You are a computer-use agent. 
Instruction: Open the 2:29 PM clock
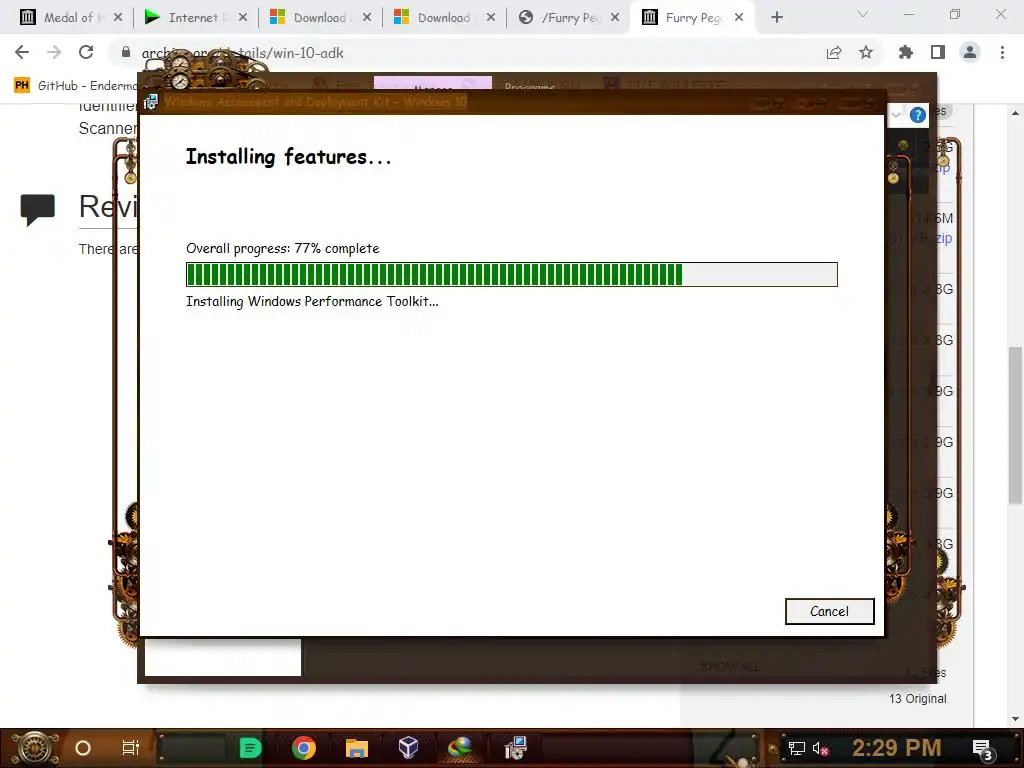pos(897,748)
